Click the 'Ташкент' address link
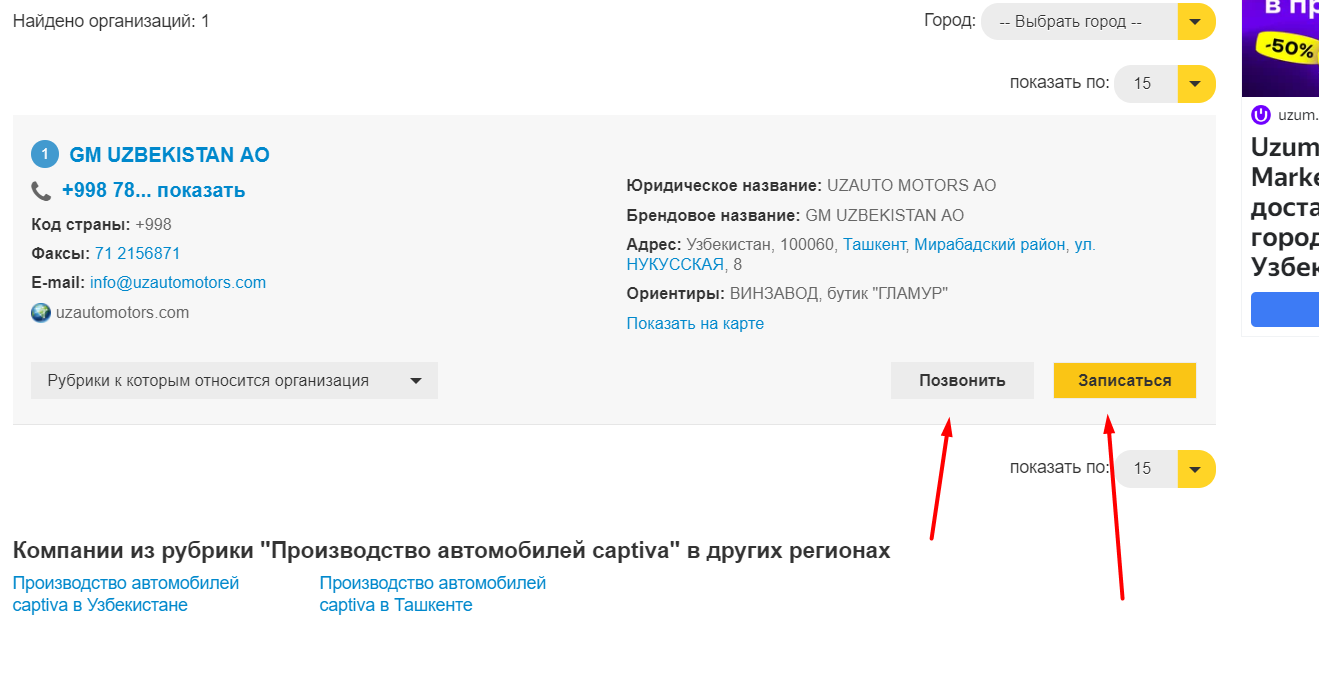The image size is (1319, 673). click(x=874, y=244)
